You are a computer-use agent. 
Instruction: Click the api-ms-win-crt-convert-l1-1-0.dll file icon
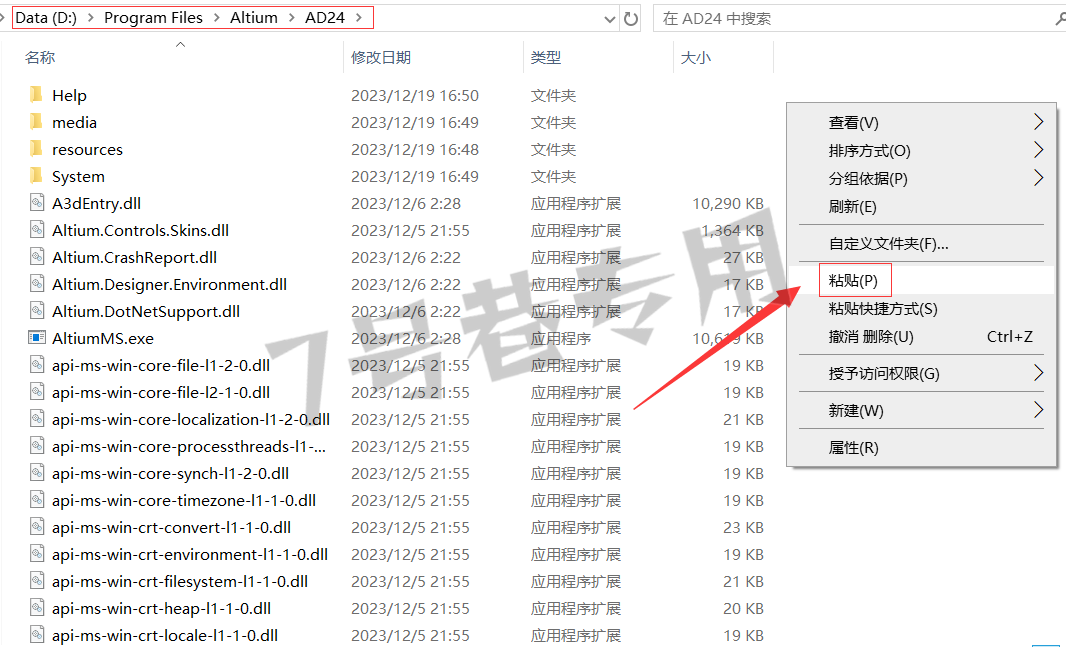point(37,527)
